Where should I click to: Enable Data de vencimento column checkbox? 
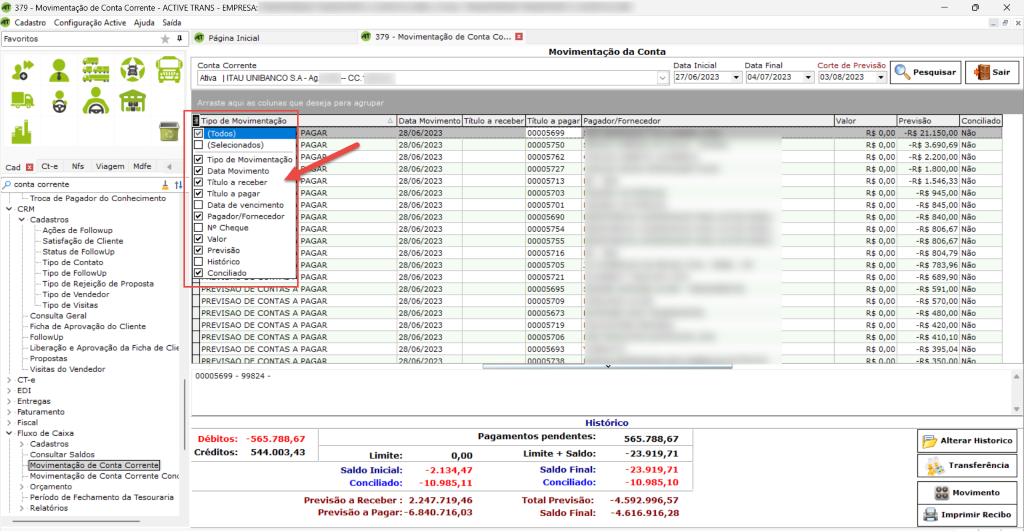point(199,205)
